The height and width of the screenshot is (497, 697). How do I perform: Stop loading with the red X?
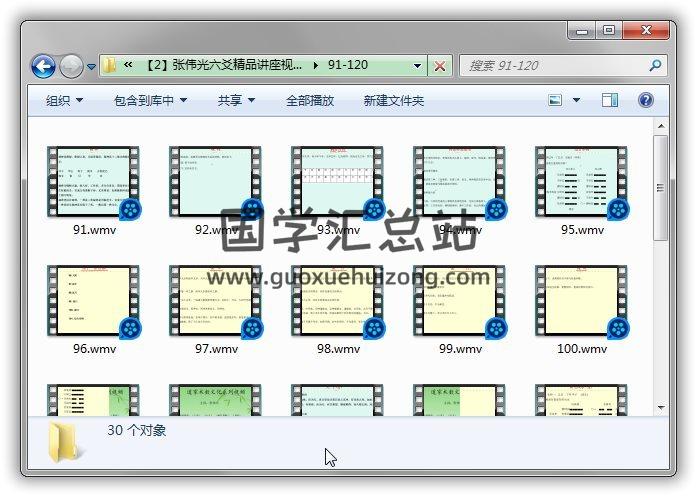pyautogui.click(x=440, y=66)
